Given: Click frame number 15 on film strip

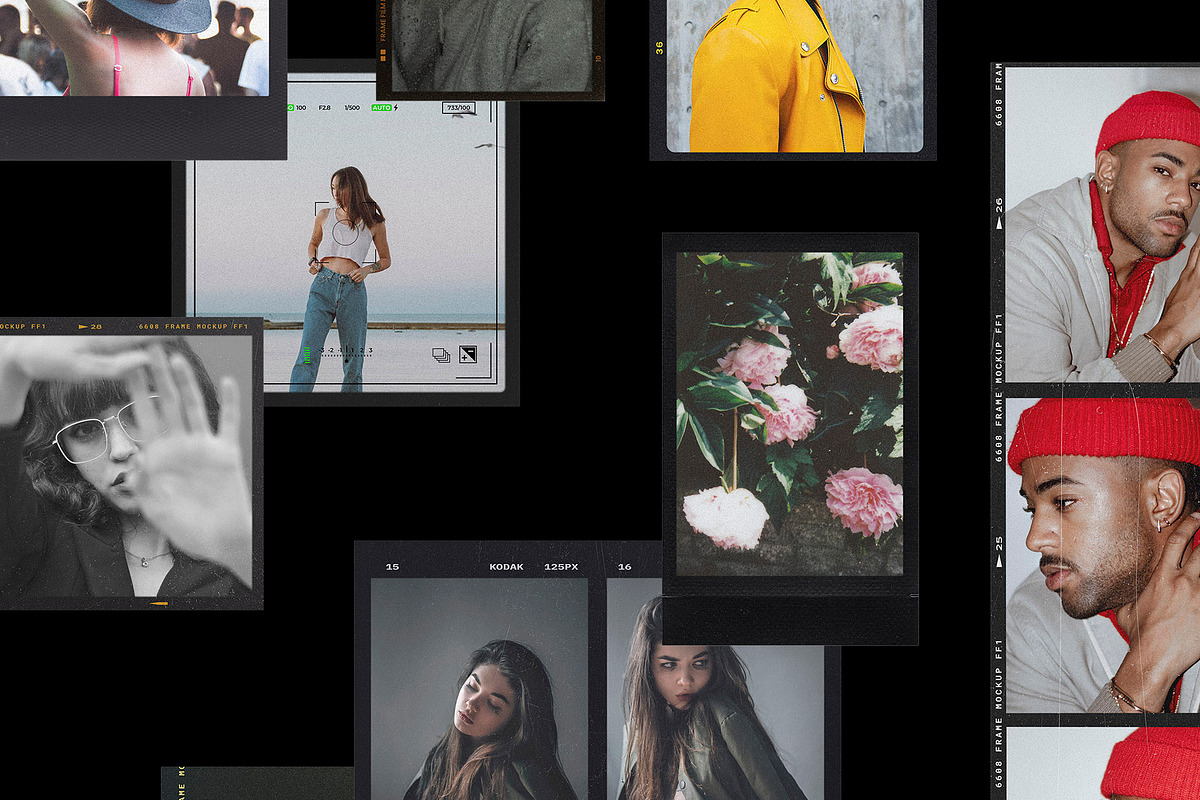Looking at the screenshot, I should coord(392,567).
